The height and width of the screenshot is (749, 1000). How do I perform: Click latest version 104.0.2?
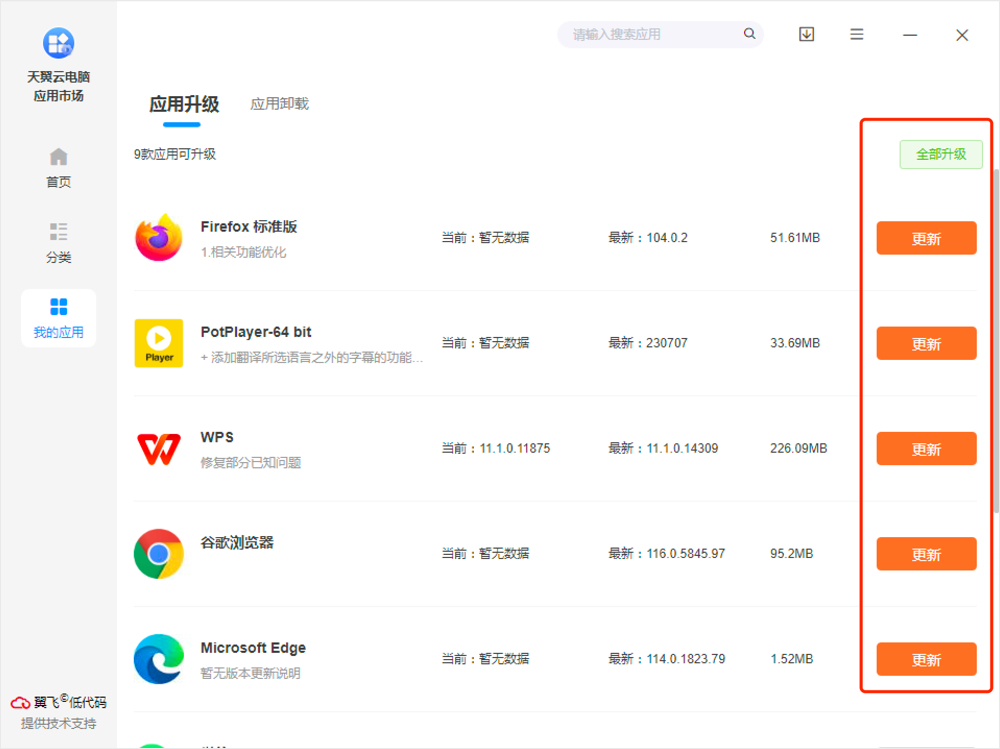(667, 238)
